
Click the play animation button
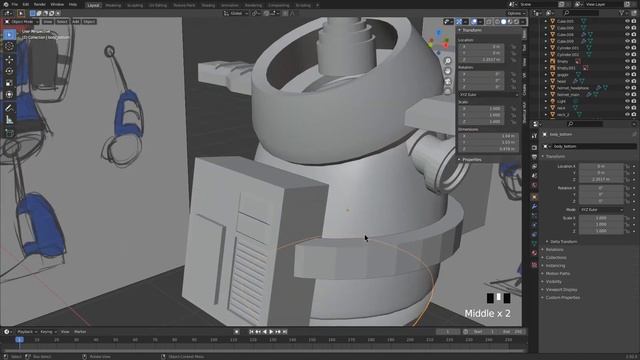[x=271, y=332]
